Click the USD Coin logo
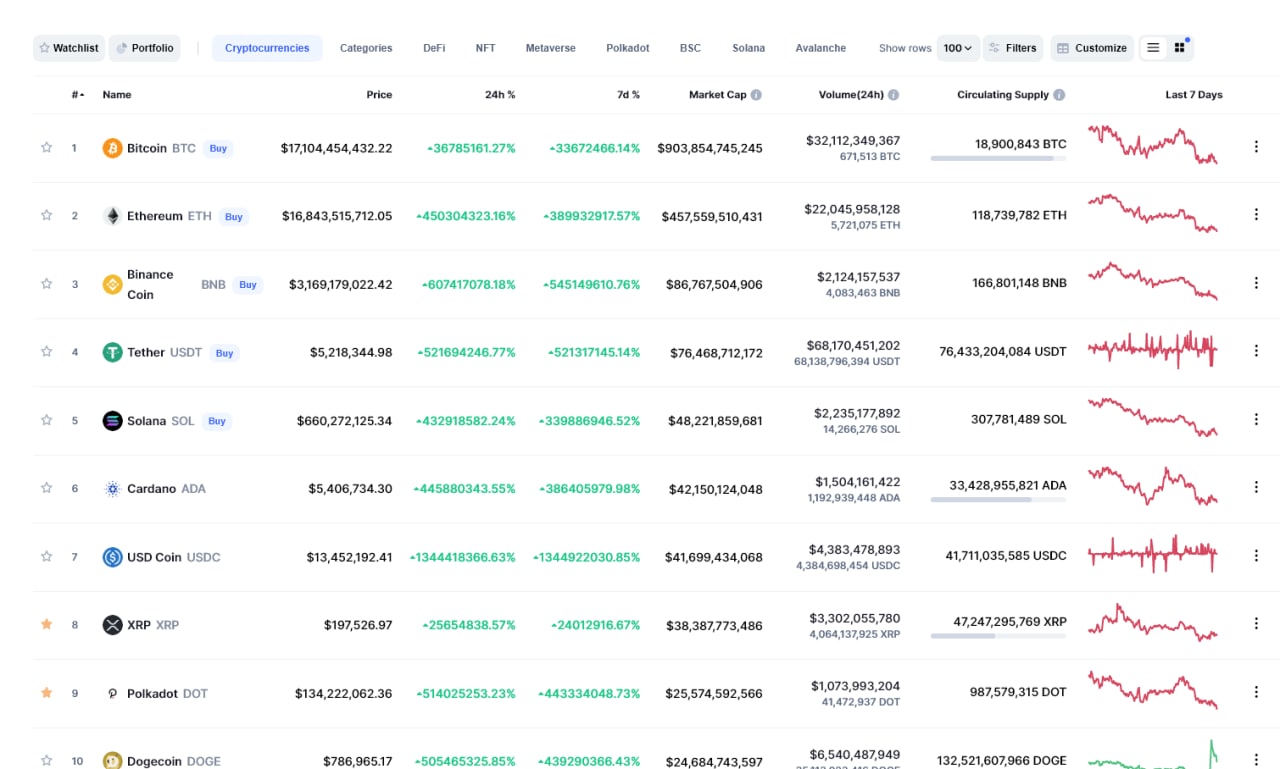The width and height of the screenshot is (1280, 769). click(x=113, y=557)
